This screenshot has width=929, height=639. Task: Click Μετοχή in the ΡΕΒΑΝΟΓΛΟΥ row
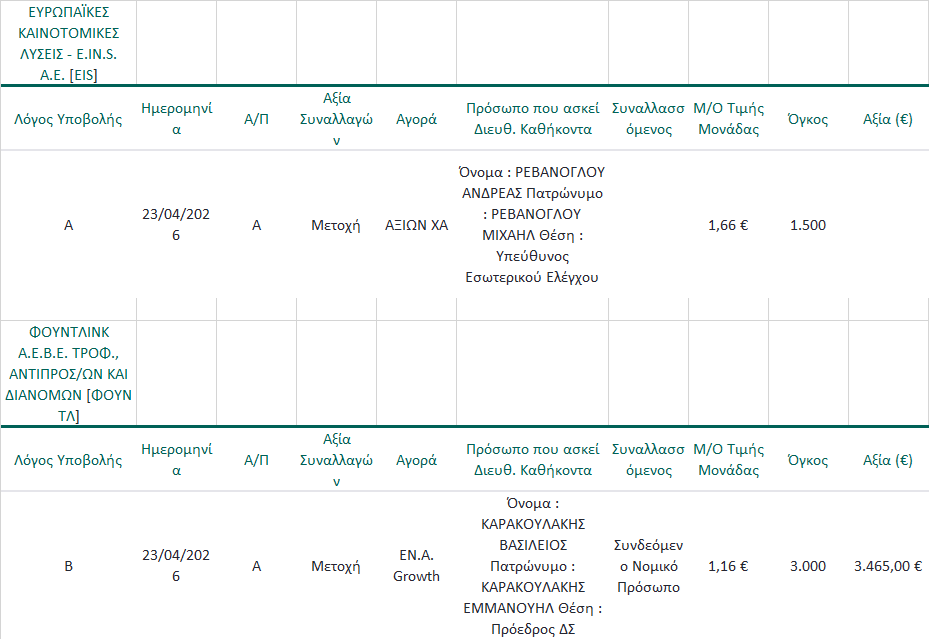point(336,225)
